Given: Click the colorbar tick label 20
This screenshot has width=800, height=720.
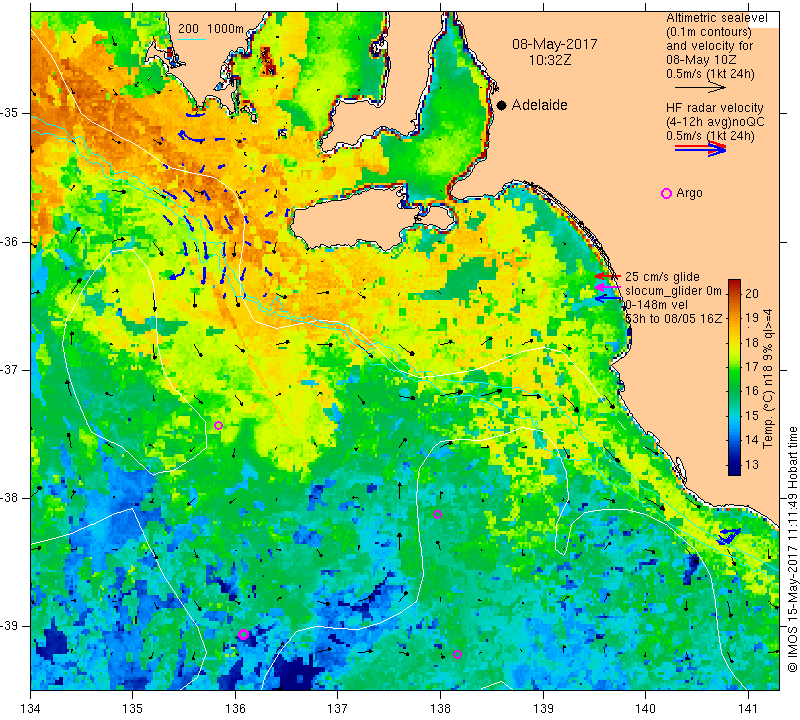Looking at the screenshot, I should [752, 293].
